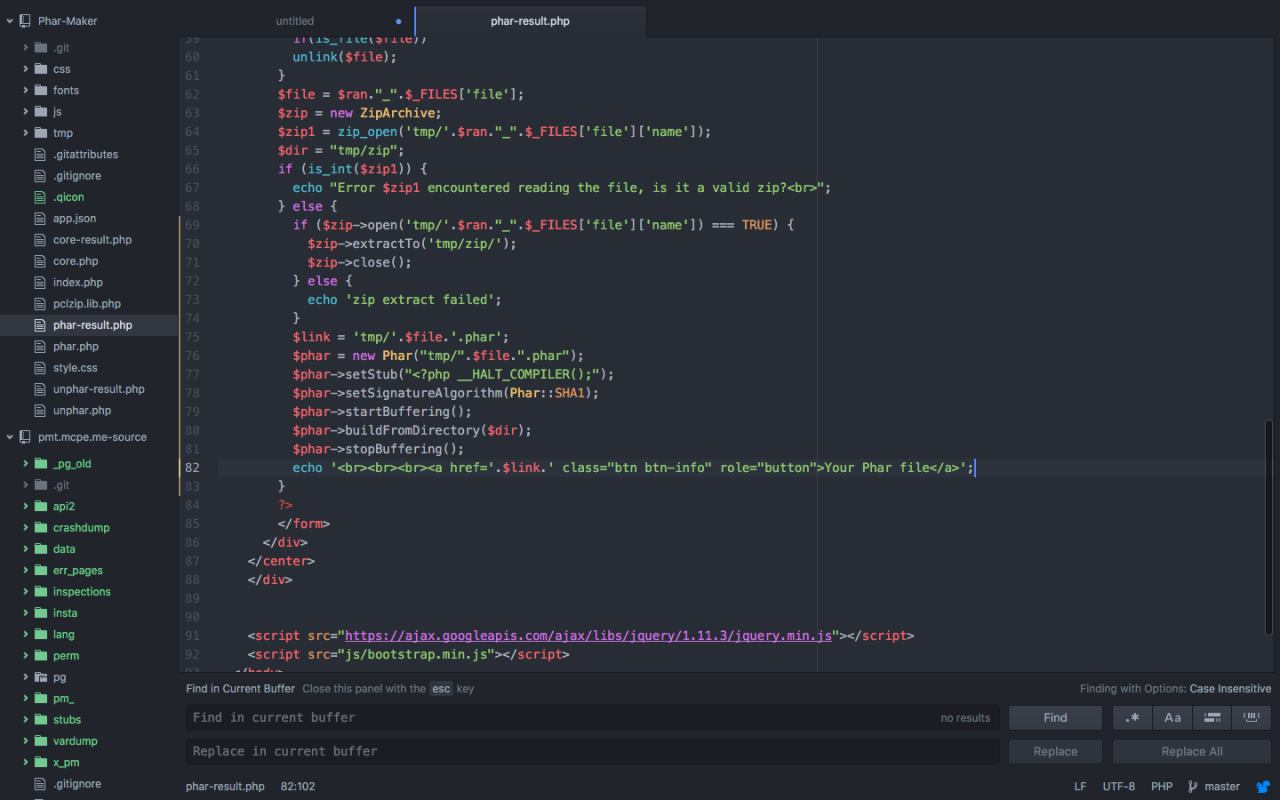This screenshot has height=800, width=1280.
Task: Click the 82:102 cursor position
Action: 298,787
